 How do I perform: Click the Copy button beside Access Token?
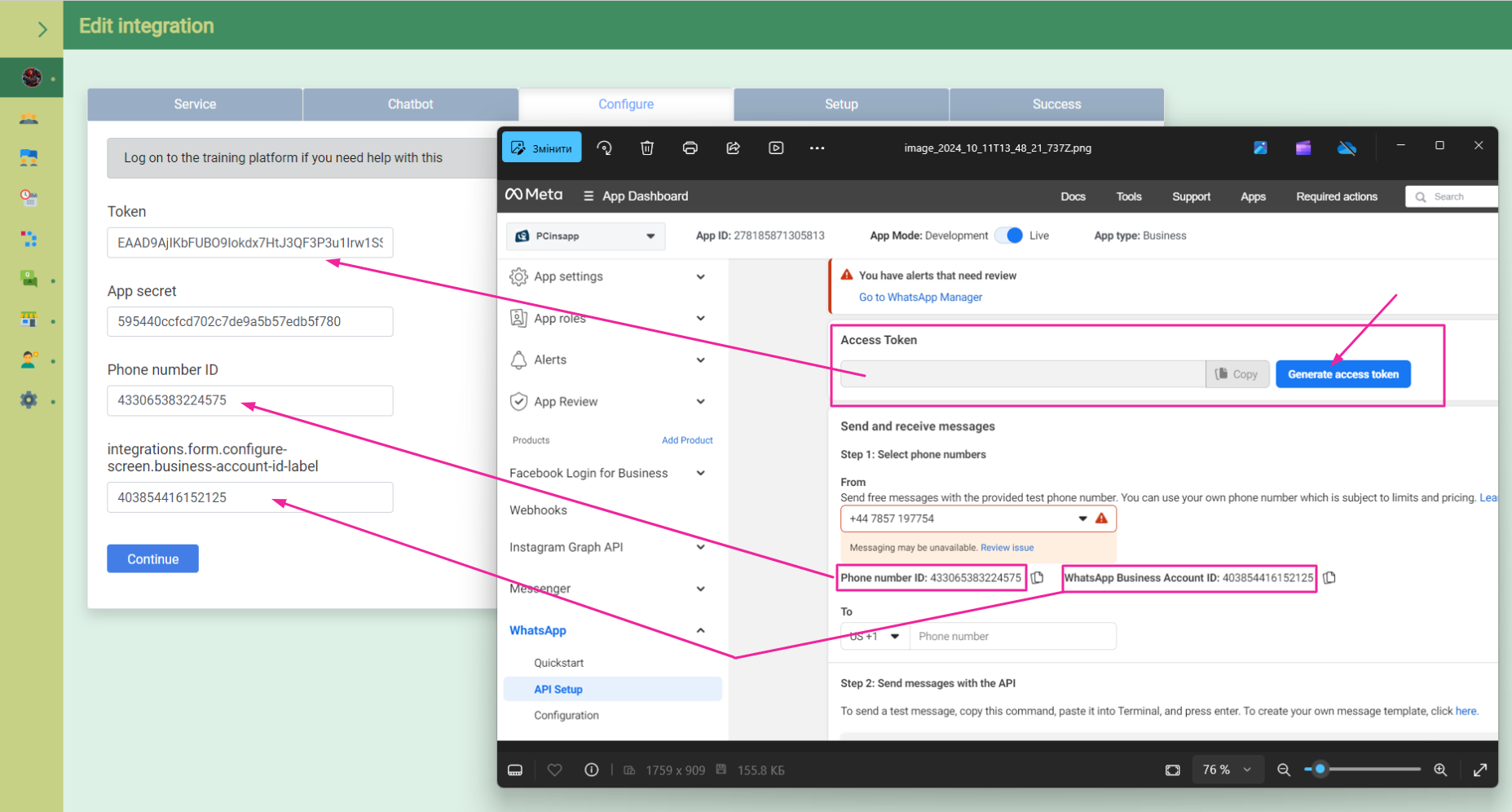click(1236, 374)
